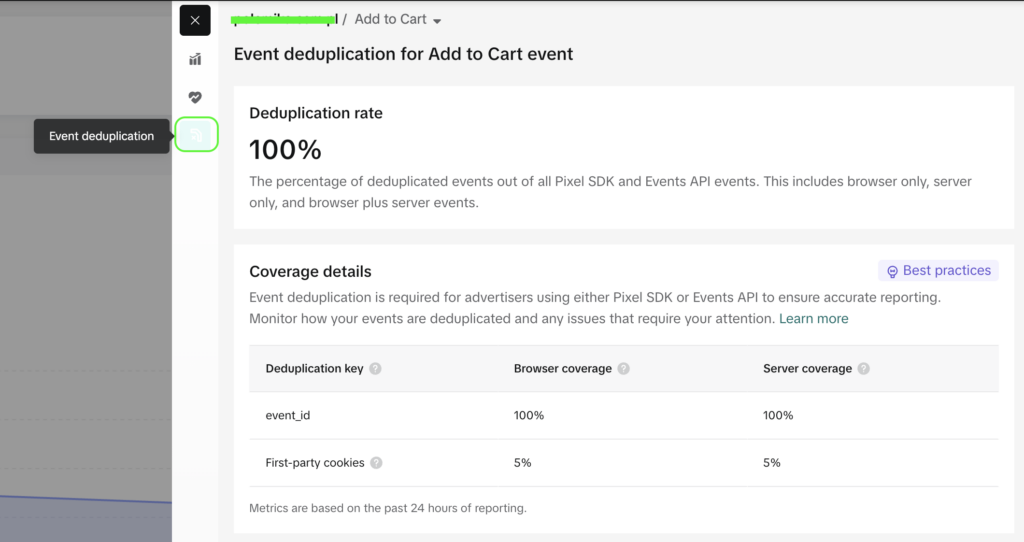This screenshot has height=542, width=1024.
Task: Select the First-party cookies row label
Action: coord(315,463)
